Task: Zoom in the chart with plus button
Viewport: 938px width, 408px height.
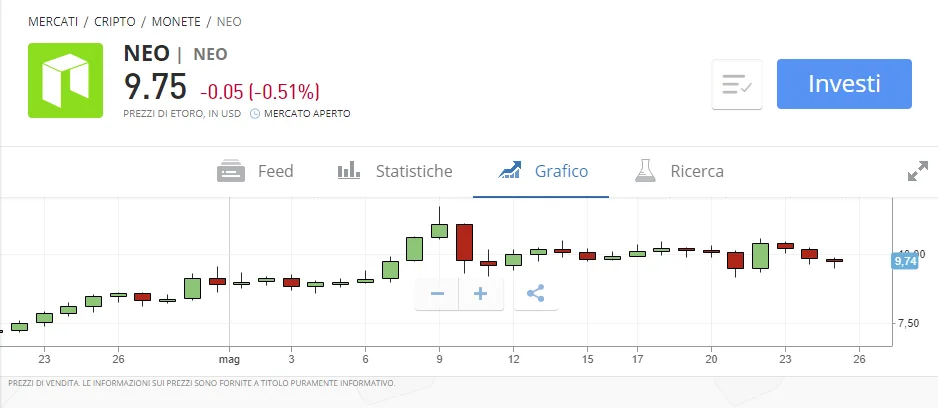Action: point(481,294)
